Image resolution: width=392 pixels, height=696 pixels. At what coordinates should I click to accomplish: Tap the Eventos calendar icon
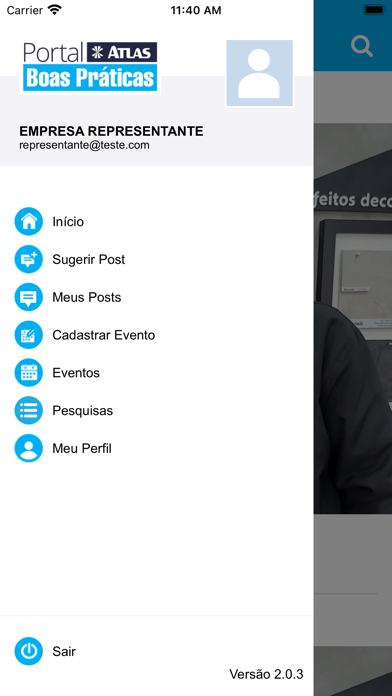click(x=29, y=372)
